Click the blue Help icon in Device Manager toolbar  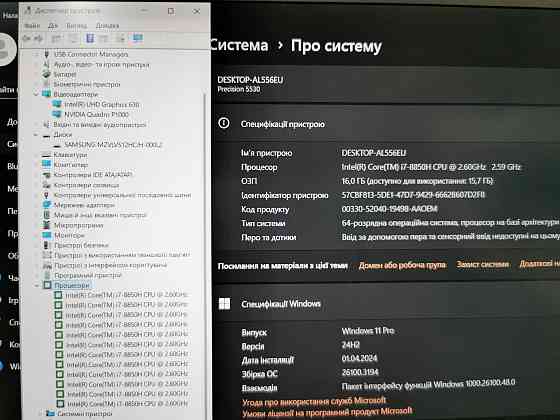pyautogui.click(x=90, y=38)
